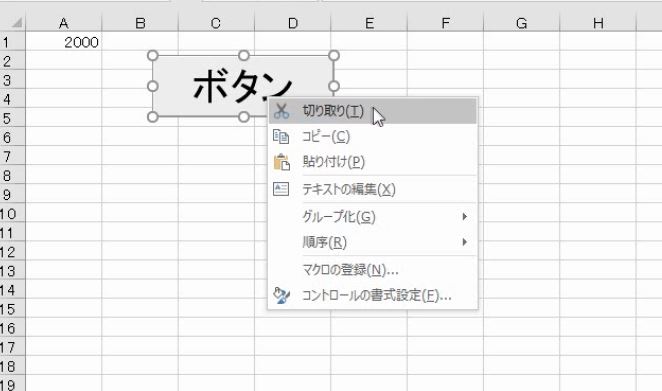Screen dimensions: 662x391
Task: Select row 9 header
Action: [x=13, y=194]
